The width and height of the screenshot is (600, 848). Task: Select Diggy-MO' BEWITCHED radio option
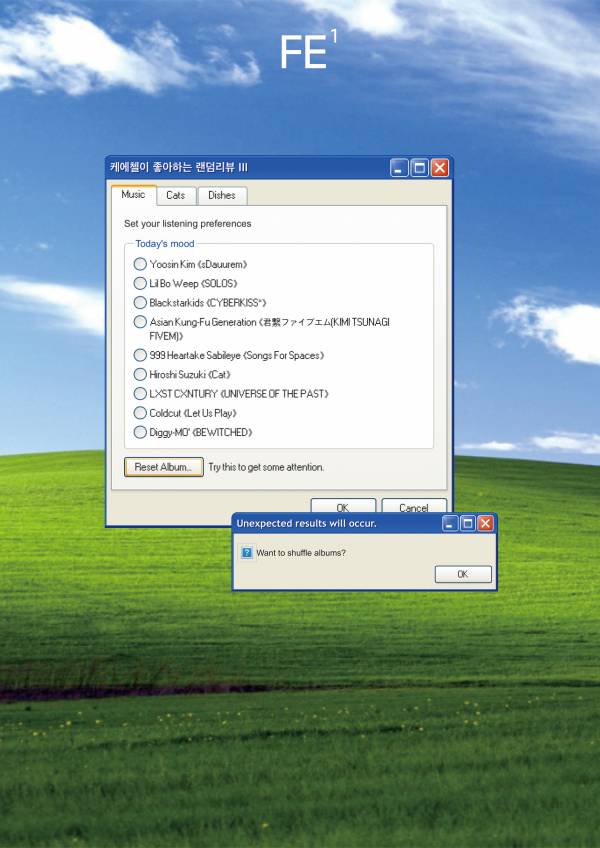(140, 432)
